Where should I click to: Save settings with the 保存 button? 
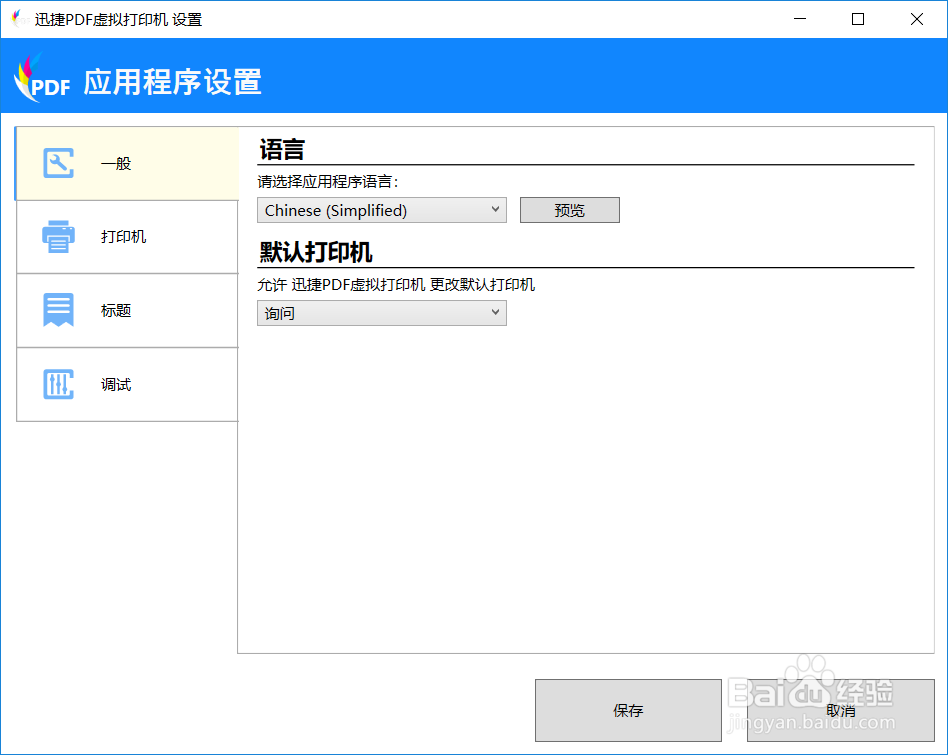tap(628, 710)
